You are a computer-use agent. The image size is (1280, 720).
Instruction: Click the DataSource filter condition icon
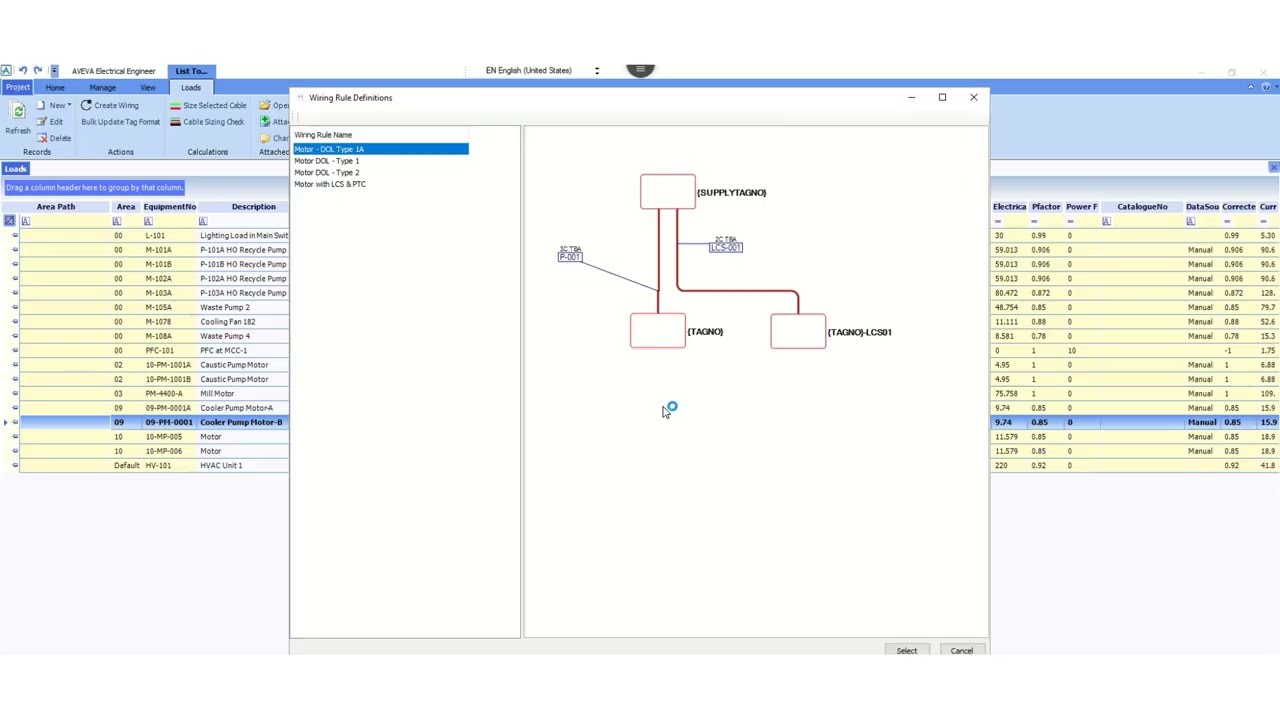[x=1190, y=221]
